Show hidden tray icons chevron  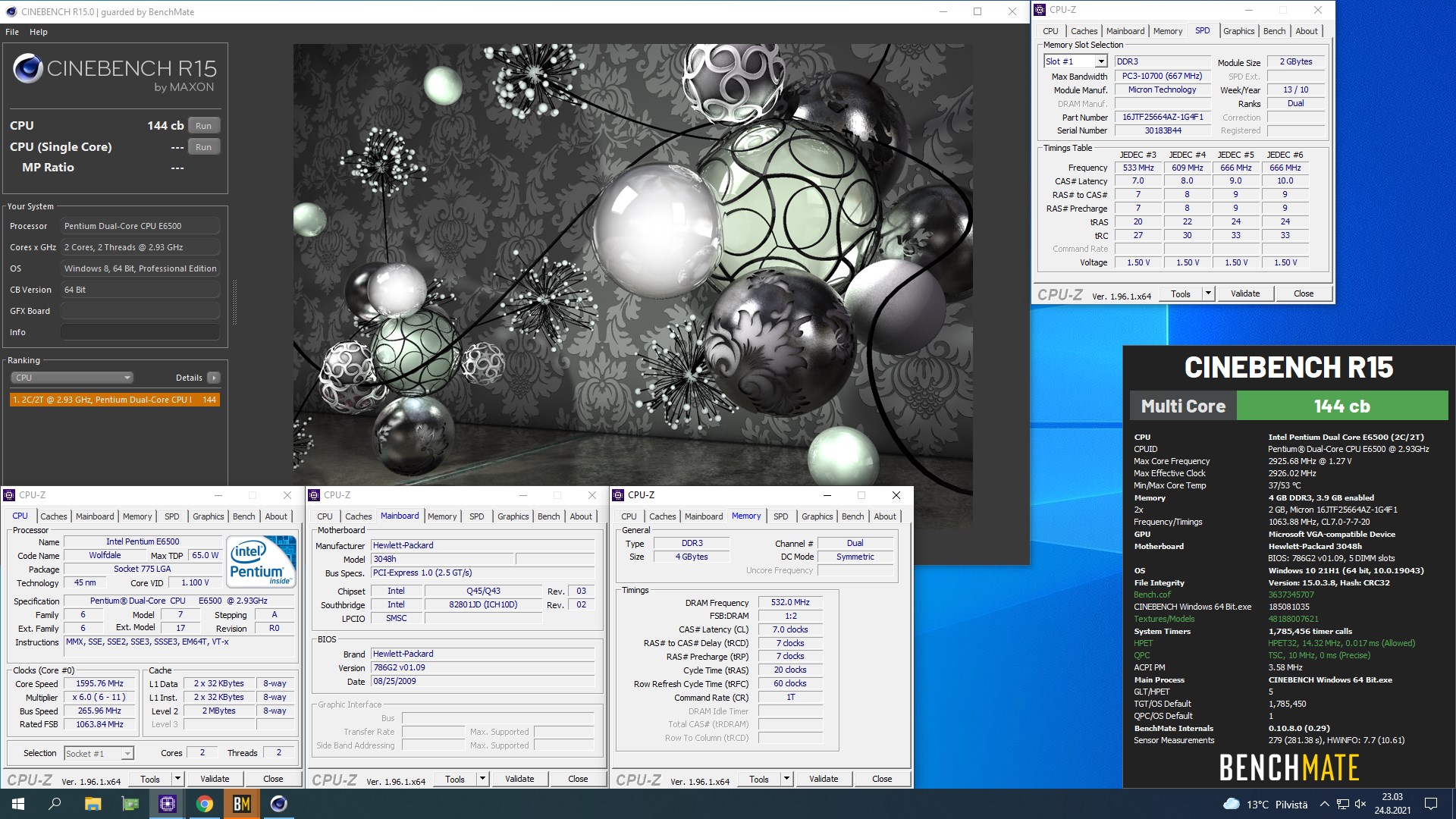pos(1324,805)
